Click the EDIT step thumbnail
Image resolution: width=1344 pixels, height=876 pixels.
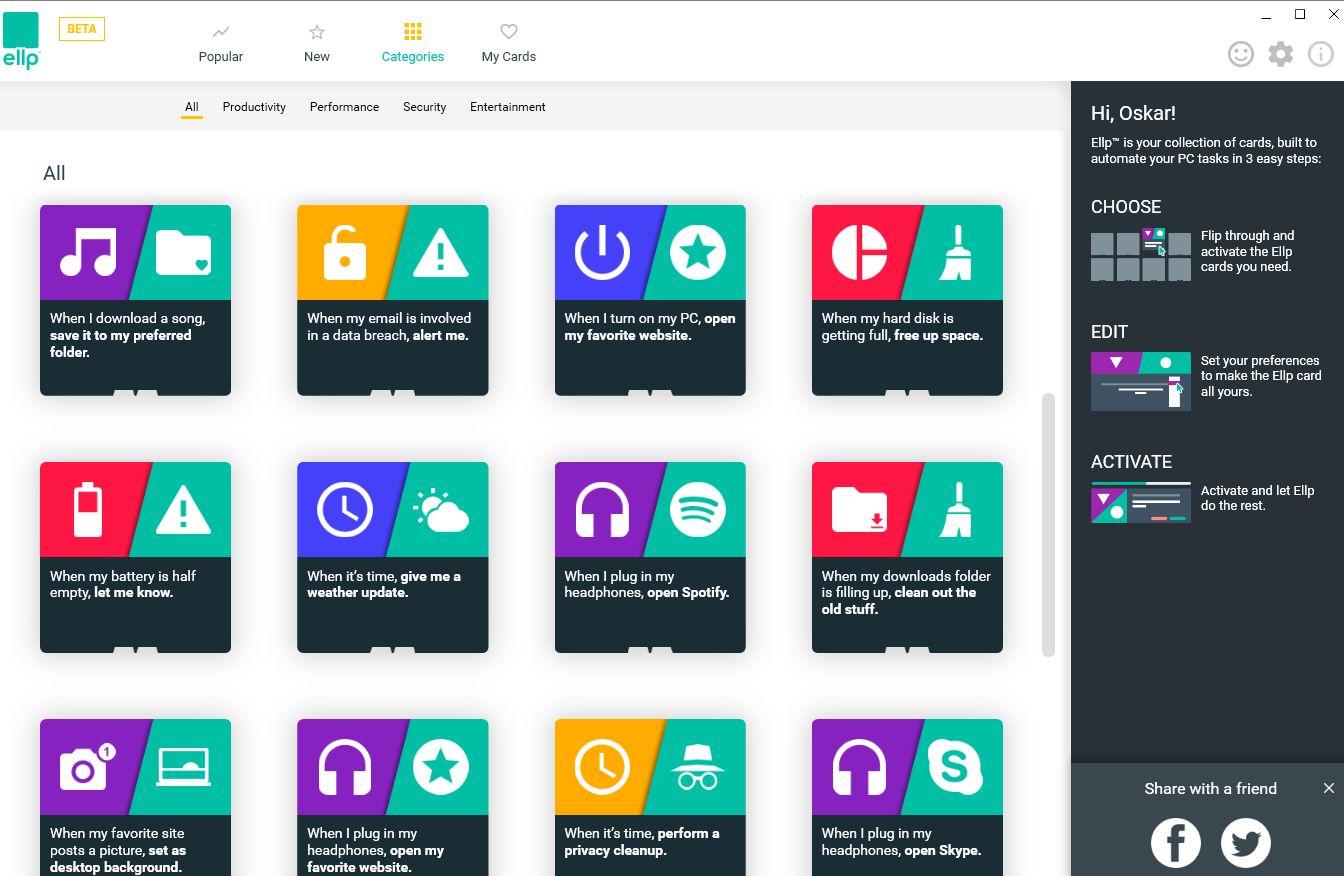pyautogui.click(x=1141, y=381)
